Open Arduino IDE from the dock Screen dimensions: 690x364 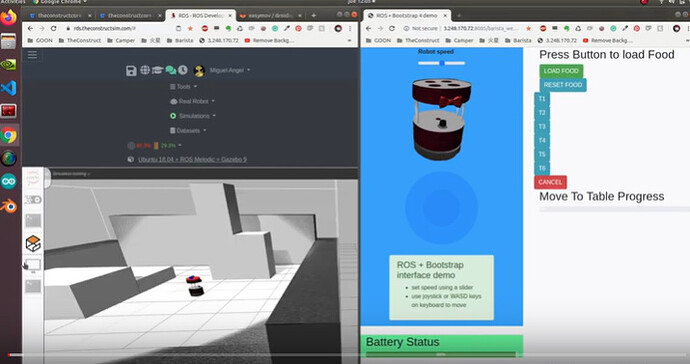pos(9,181)
